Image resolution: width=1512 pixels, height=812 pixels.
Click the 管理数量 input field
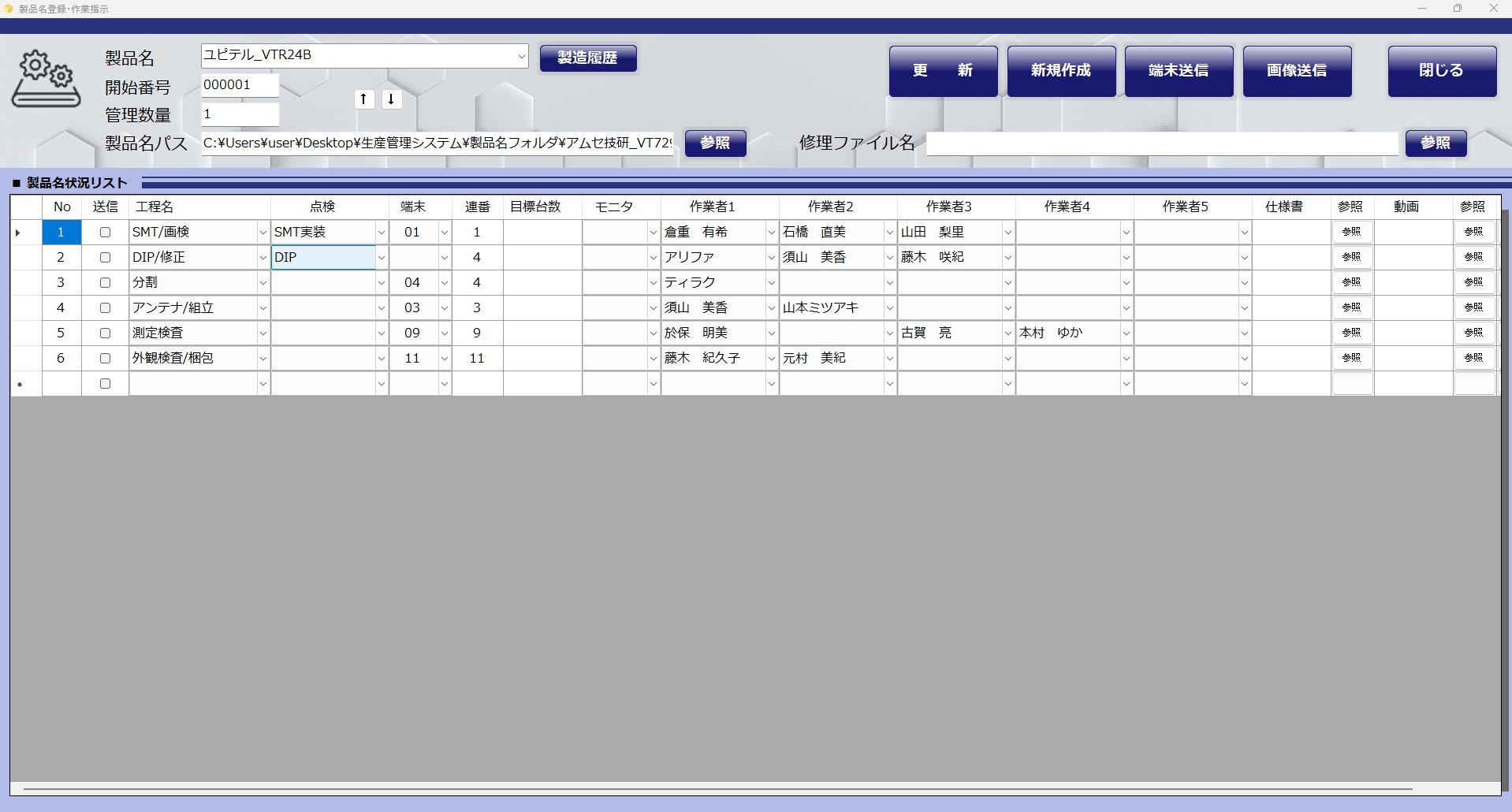[240, 114]
